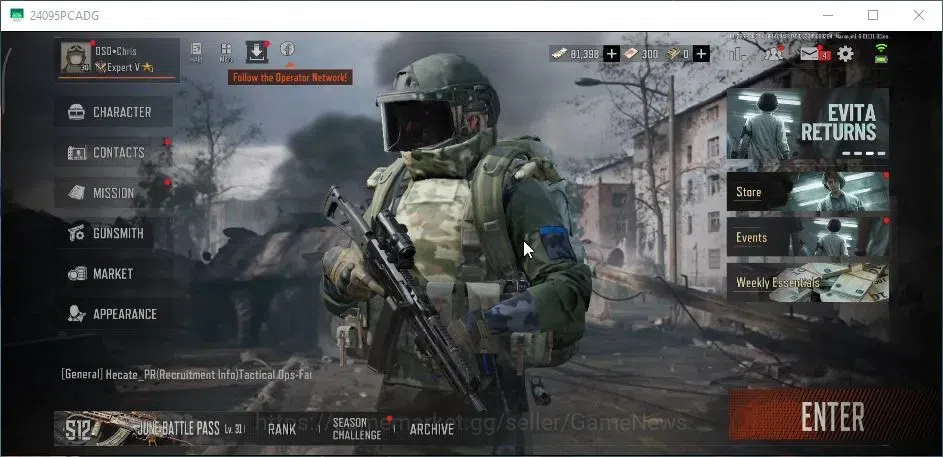Click the soldier character model
The width and height of the screenshot is (943, 457).
pyautogui.click(x=457, y=241)
